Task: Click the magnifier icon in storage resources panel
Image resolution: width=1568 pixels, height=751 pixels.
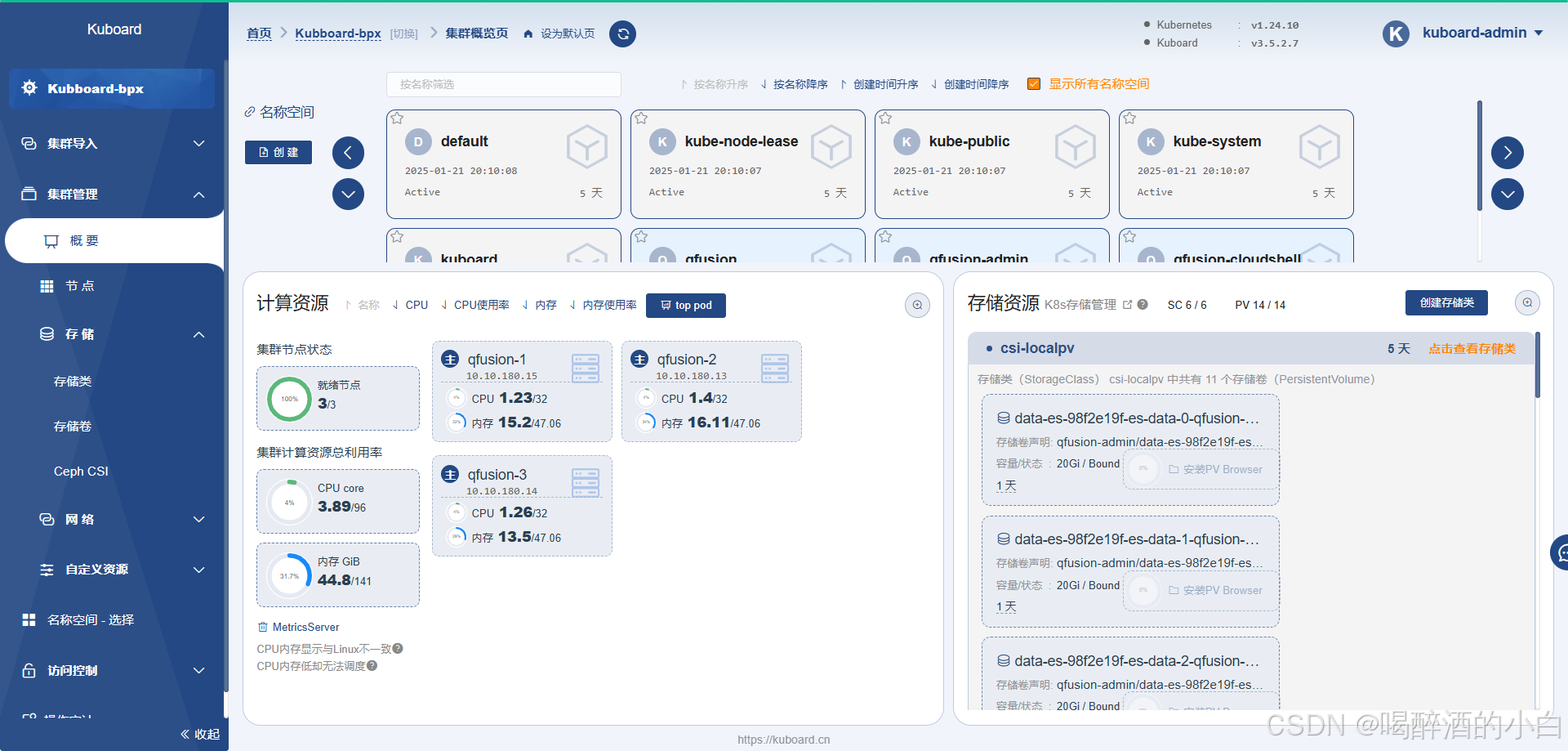Action: tap(1527, 303)
